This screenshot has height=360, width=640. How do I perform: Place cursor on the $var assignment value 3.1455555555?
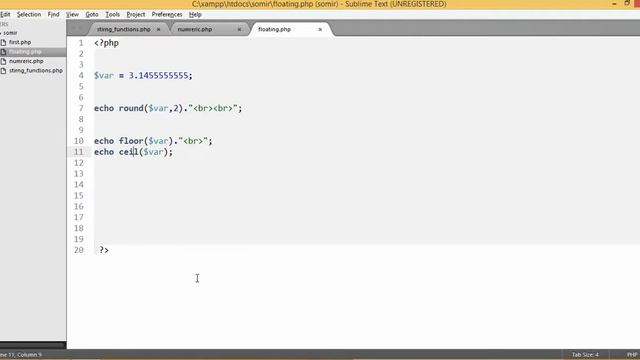pyautogui.click(x=158, y=76)
